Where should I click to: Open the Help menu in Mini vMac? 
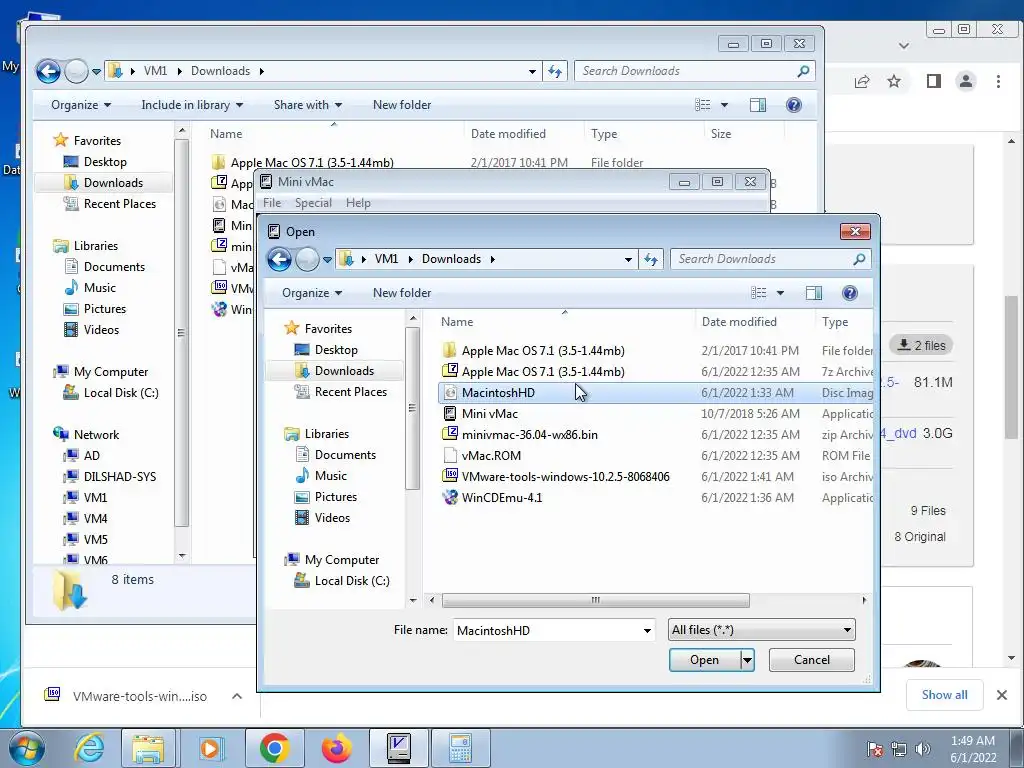coord(358,203)
